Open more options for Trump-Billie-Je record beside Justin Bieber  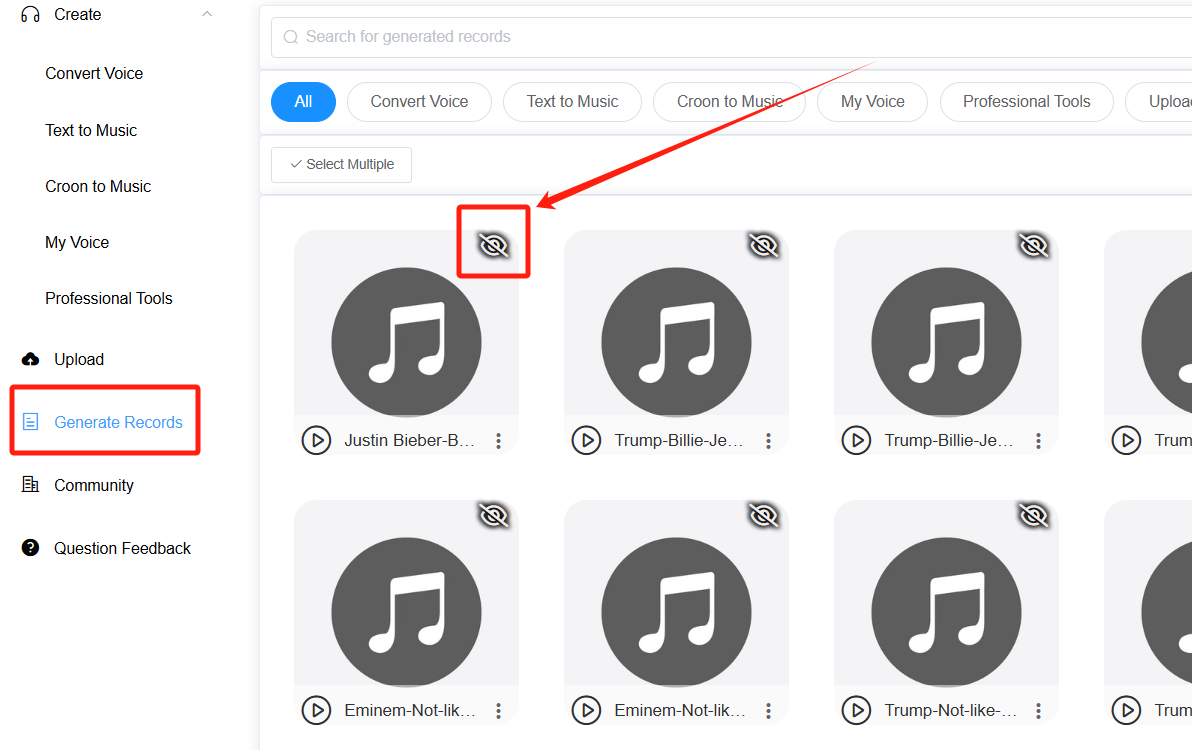click(769, 441)
